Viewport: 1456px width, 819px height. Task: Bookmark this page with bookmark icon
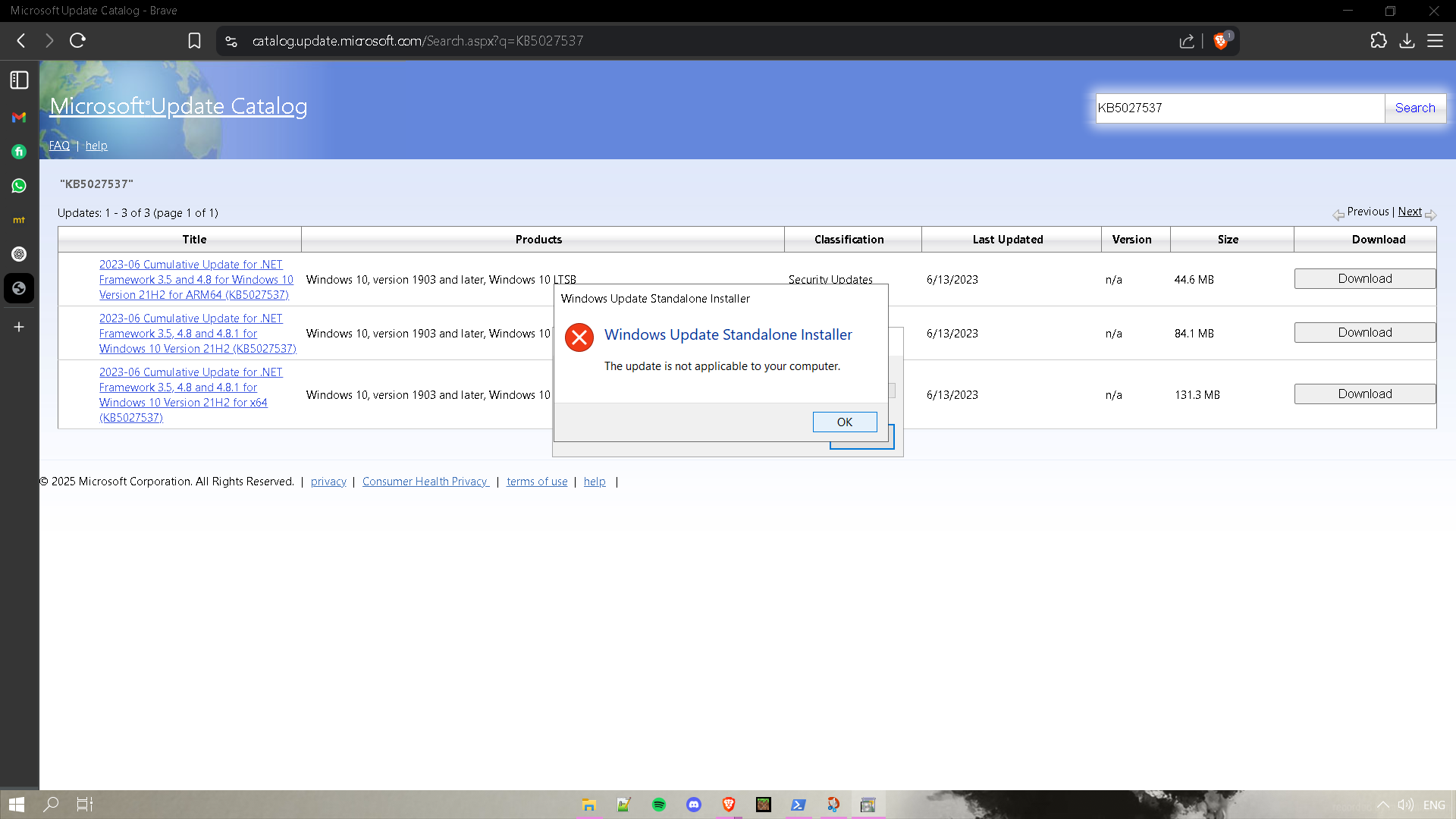point(194,41)
